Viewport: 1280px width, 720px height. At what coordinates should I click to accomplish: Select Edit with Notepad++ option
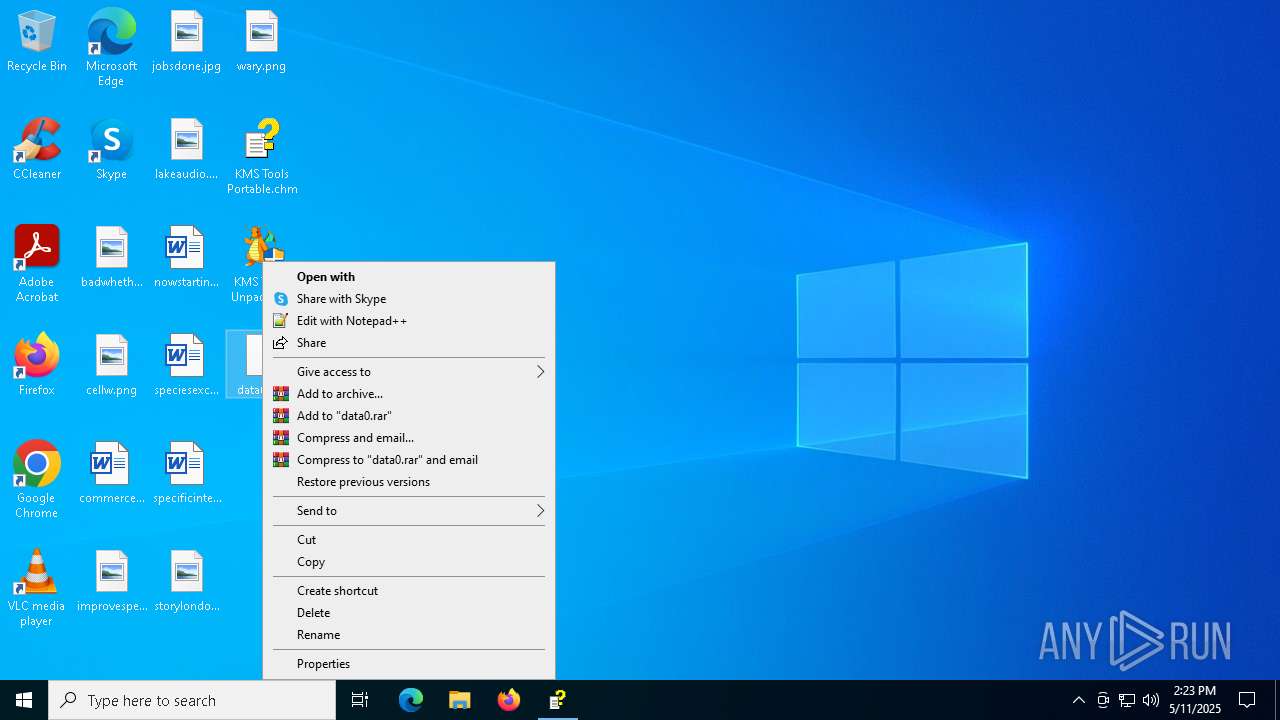tap(409, 321)
